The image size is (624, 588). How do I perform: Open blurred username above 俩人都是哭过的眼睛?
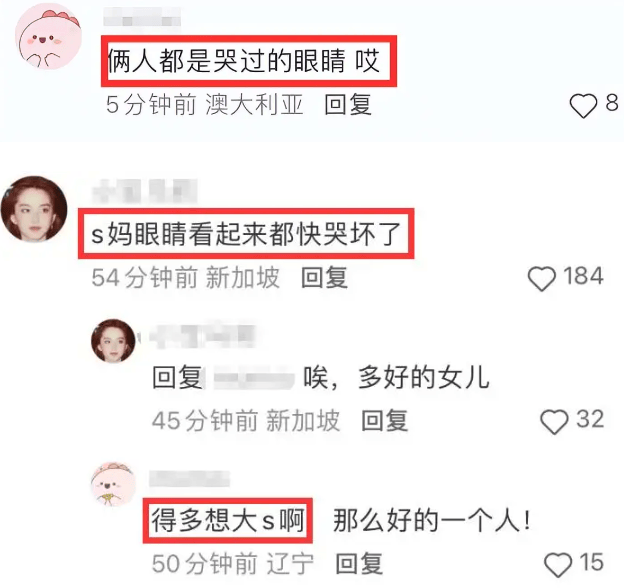tap(142, 18)
